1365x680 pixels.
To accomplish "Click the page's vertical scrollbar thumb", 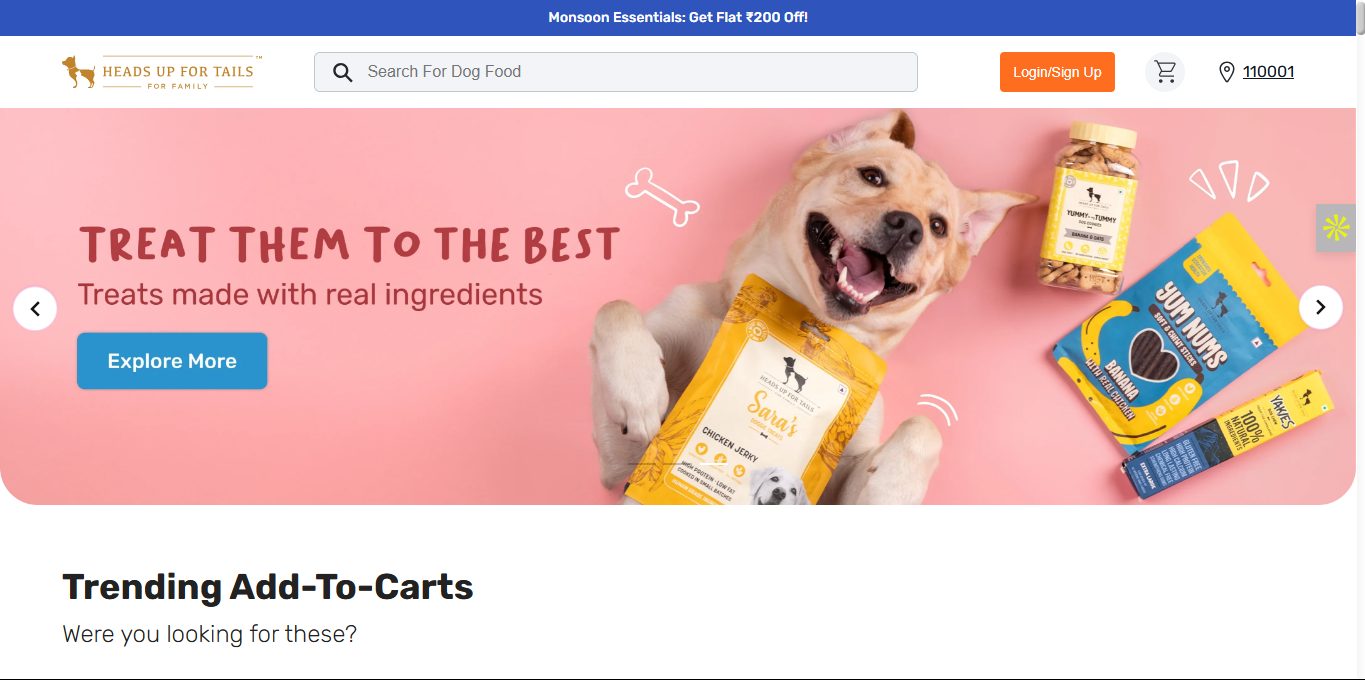I will (x=1360, y=18).
